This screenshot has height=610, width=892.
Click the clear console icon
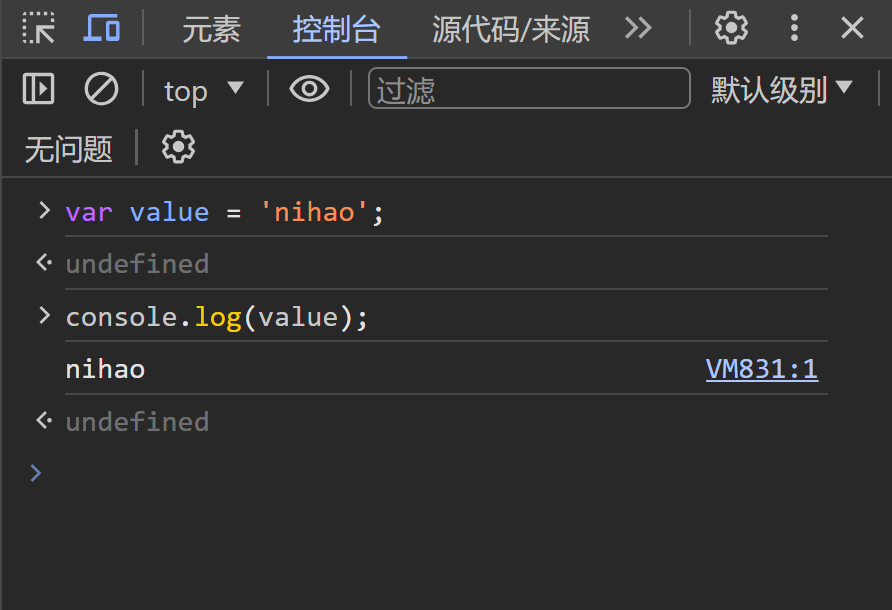coord(100,88)
